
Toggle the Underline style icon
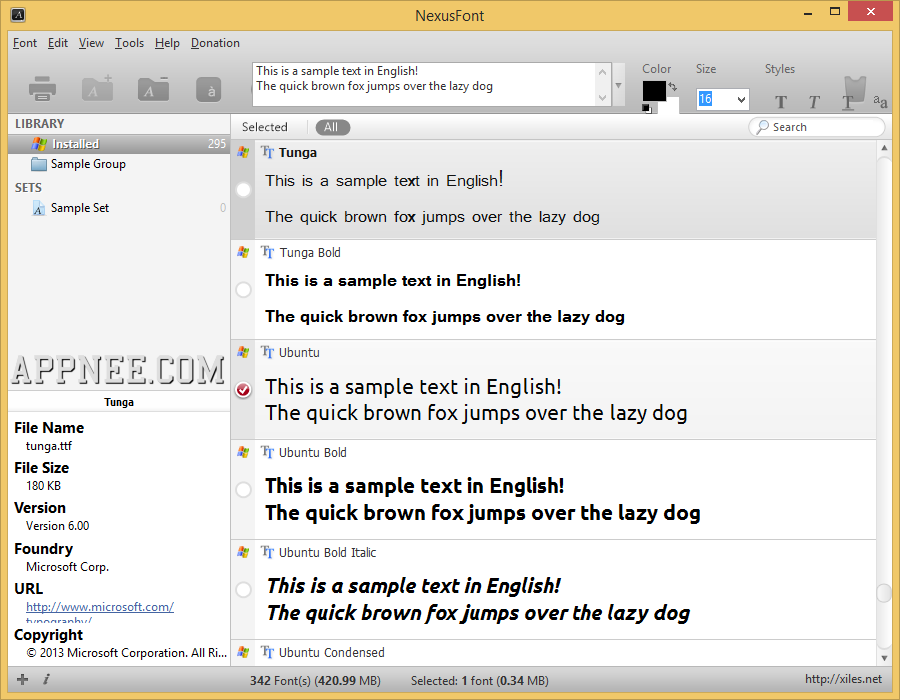(x=848, y=103)
